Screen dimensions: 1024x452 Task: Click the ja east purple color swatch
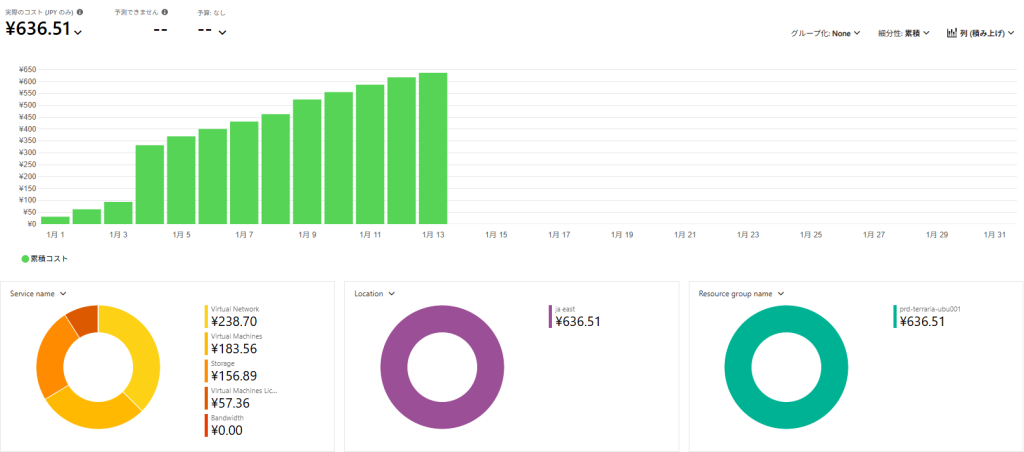551,316
